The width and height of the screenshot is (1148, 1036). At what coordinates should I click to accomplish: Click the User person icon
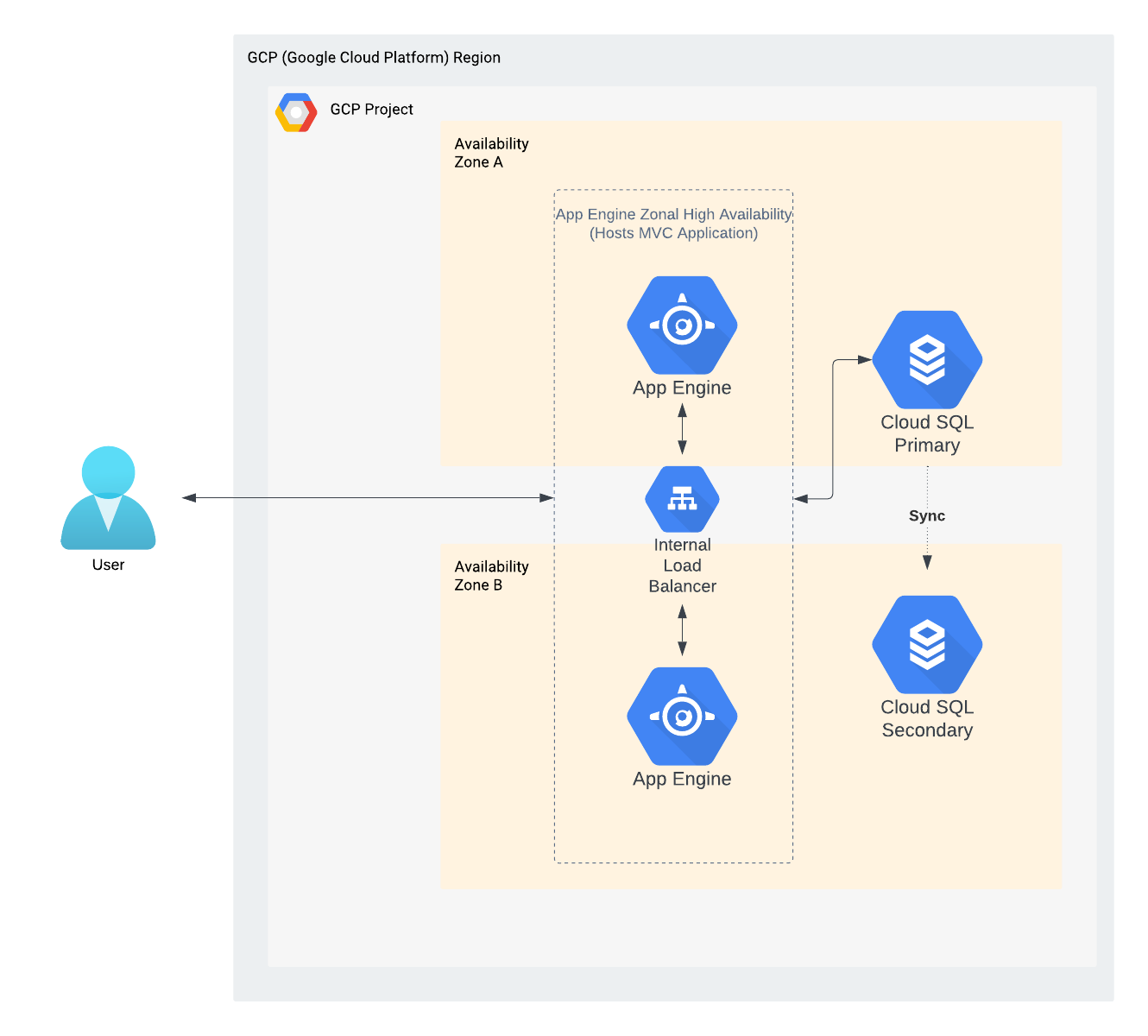[x=108, y=498]
